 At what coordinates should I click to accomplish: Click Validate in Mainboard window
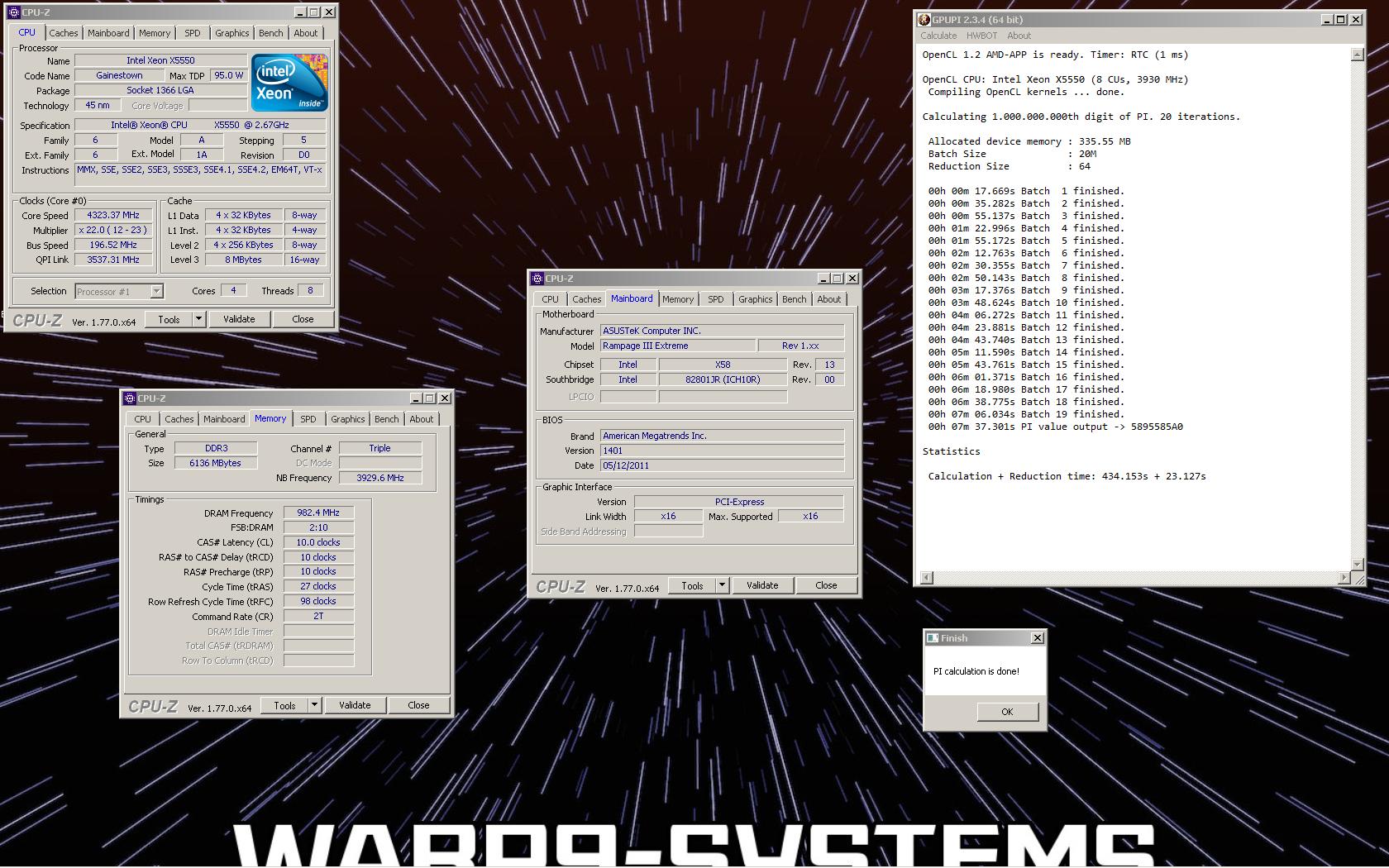[x=762, y=585]
